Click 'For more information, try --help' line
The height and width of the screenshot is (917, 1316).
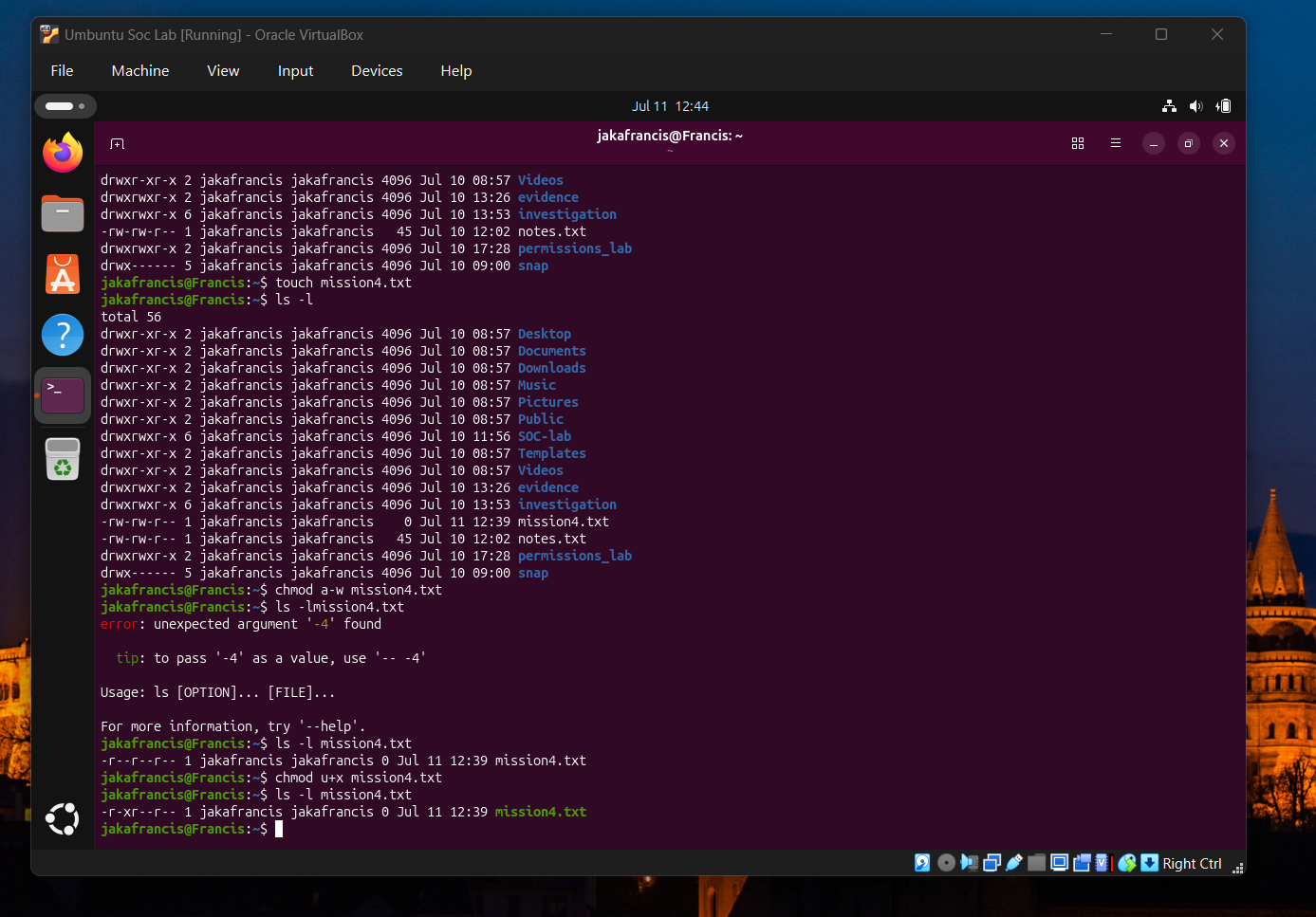[x=233, y=726]
